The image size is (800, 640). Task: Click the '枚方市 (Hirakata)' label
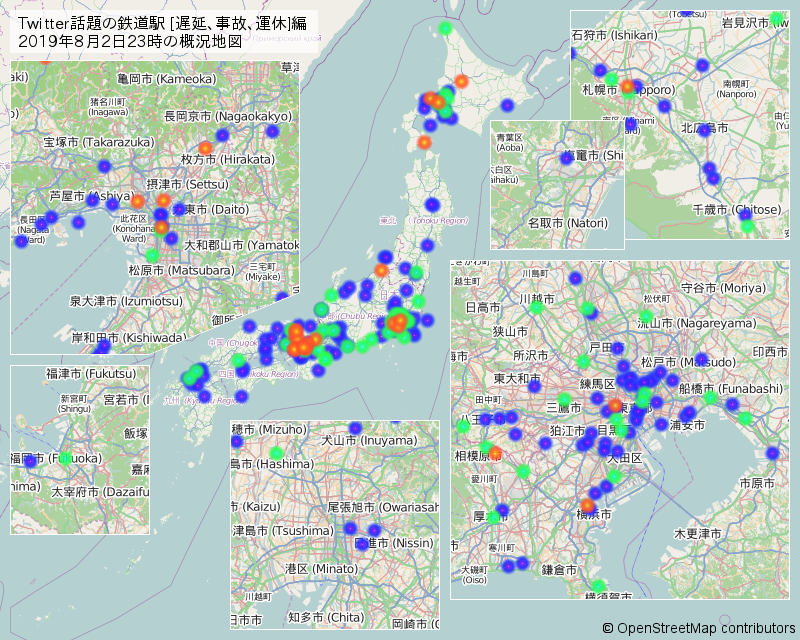tap(228, 159)
